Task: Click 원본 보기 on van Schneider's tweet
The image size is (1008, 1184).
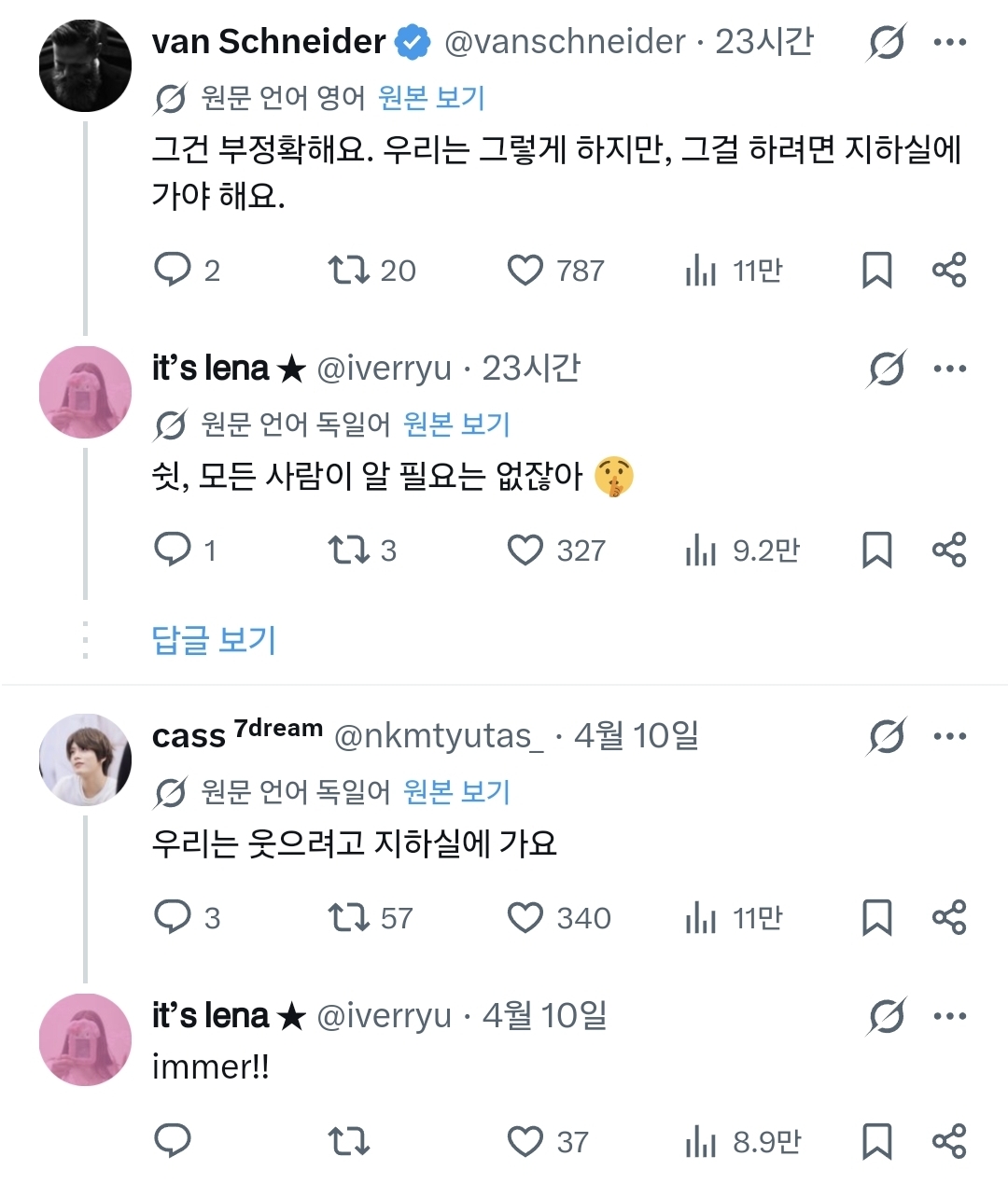Action: click(x=431, y=98)
